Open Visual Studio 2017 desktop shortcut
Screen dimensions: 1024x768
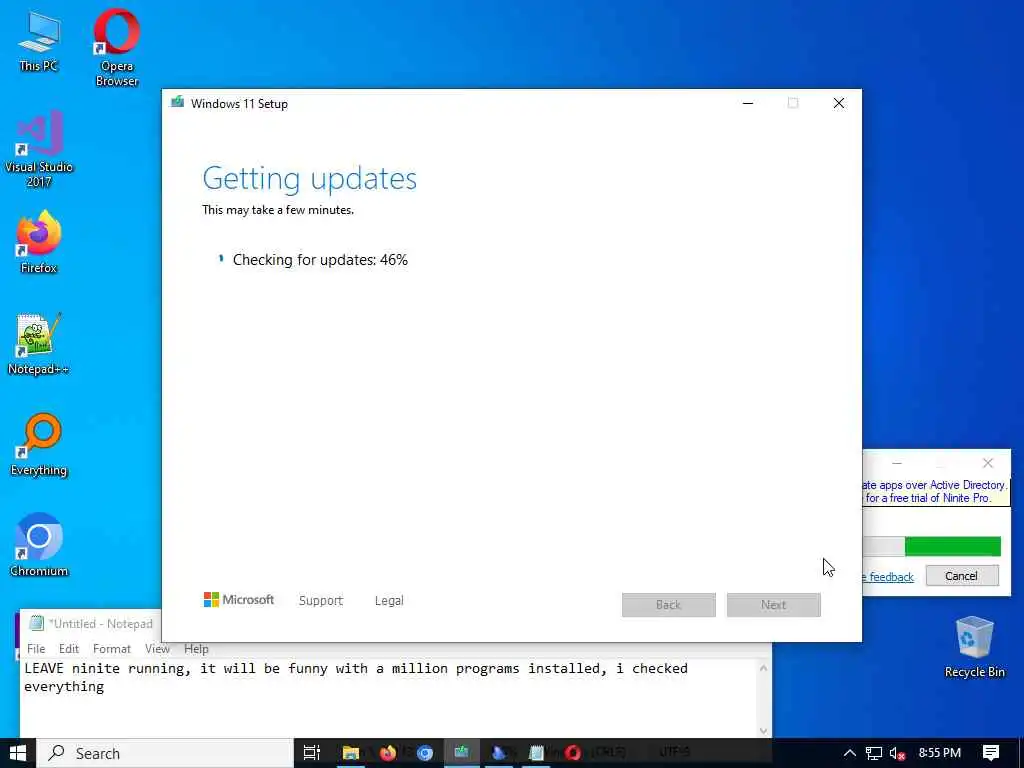pyautogui.click(x=39, y=149)
